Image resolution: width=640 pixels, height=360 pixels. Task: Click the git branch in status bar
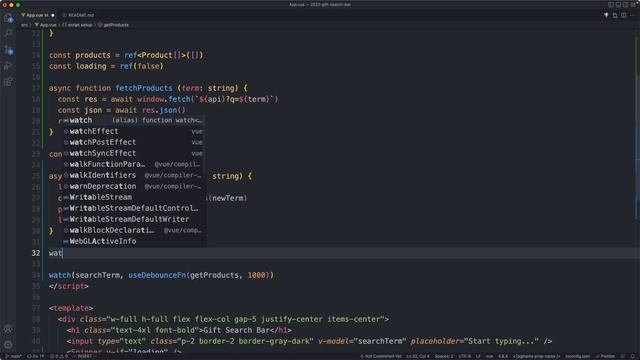[x=14, y=356]
